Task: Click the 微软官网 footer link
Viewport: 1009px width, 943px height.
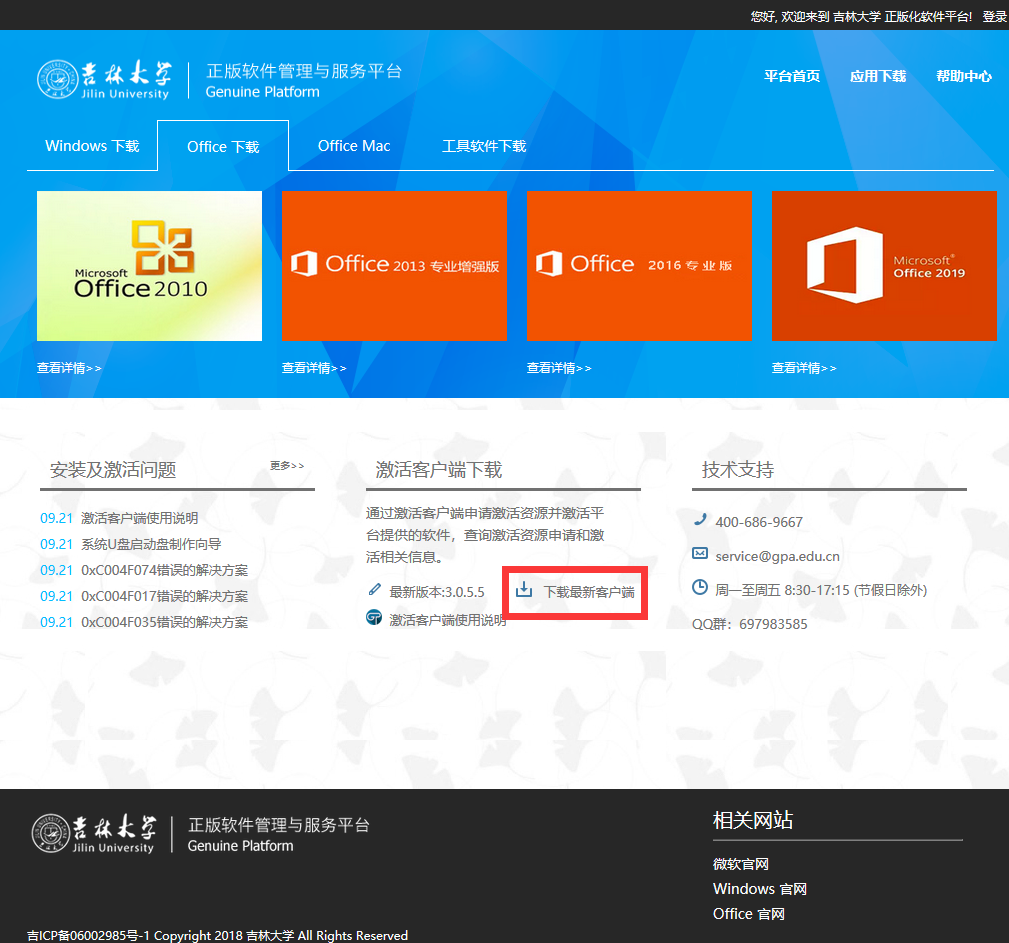Action: [741, 864]
